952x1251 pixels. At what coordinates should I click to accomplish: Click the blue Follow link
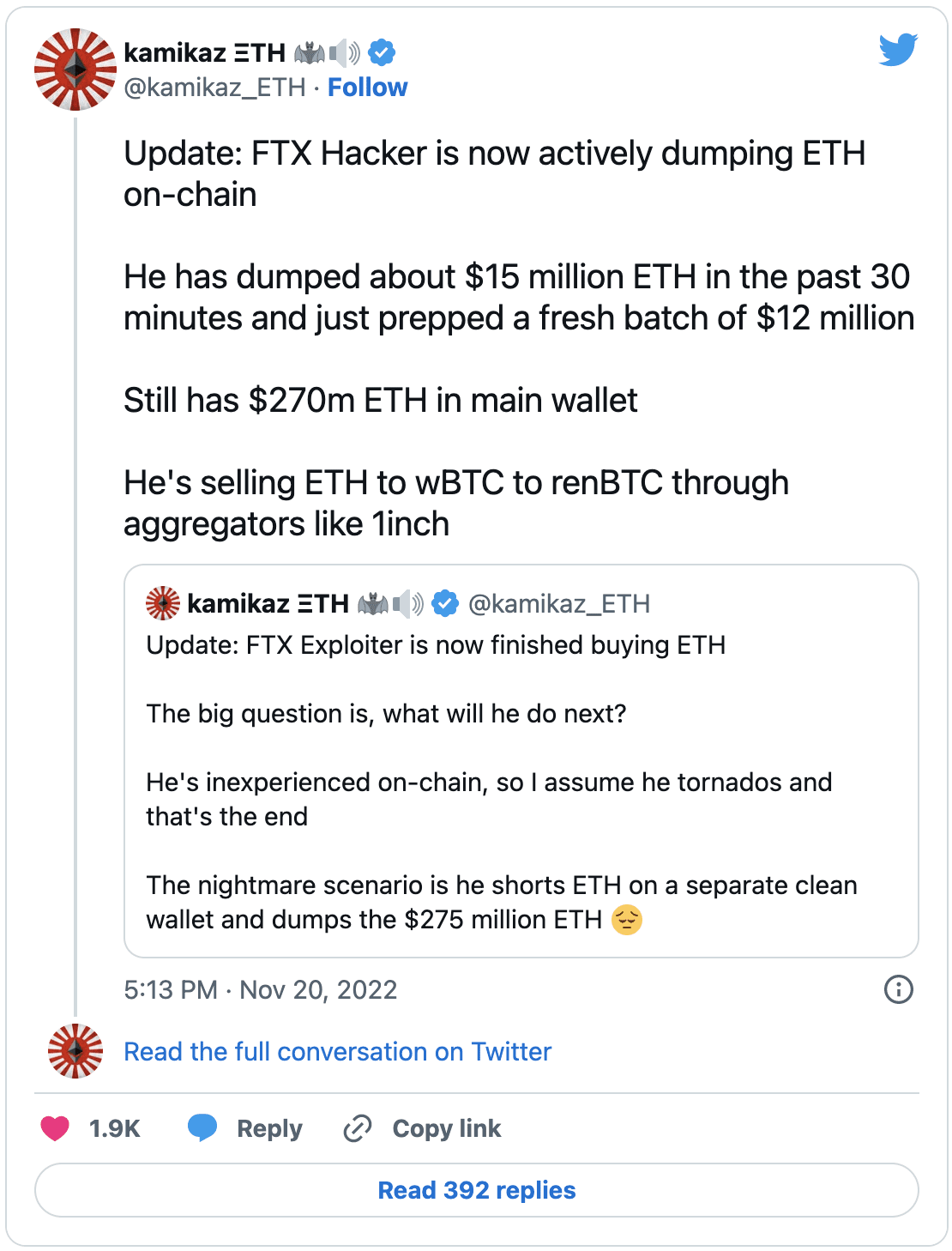(368, 86)
